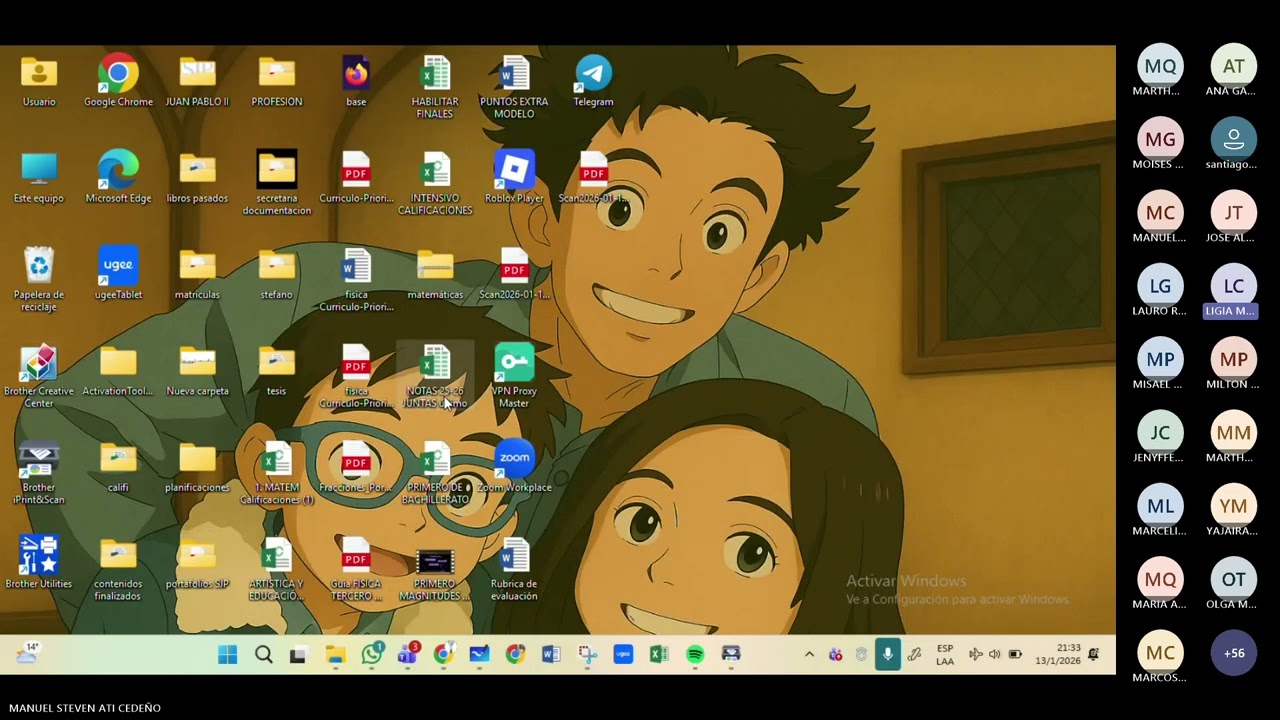Open Microsoft Teams in the taskbar

[x=408, y=654]
